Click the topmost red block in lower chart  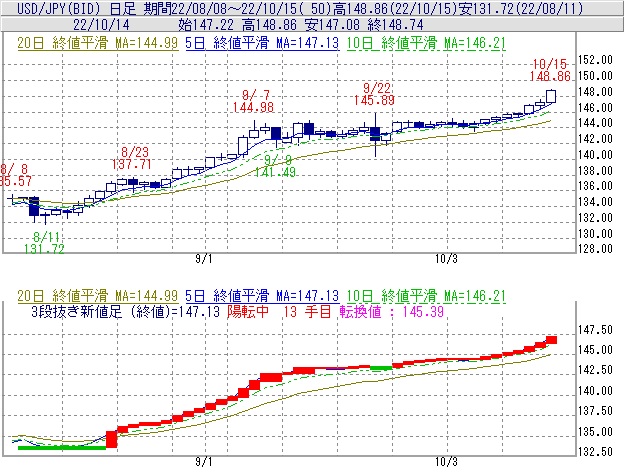coord(551,340)
